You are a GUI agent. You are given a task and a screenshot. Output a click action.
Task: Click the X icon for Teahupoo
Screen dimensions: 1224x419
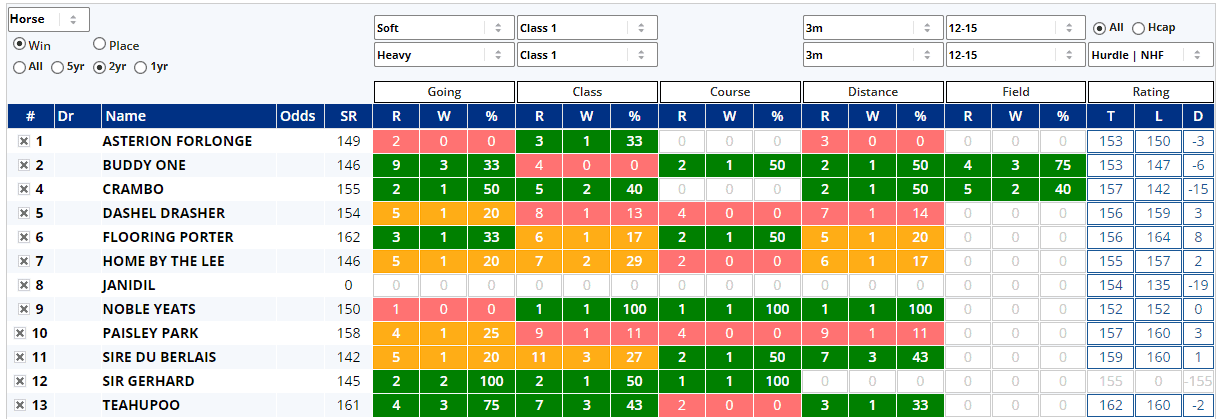[20, 406]
